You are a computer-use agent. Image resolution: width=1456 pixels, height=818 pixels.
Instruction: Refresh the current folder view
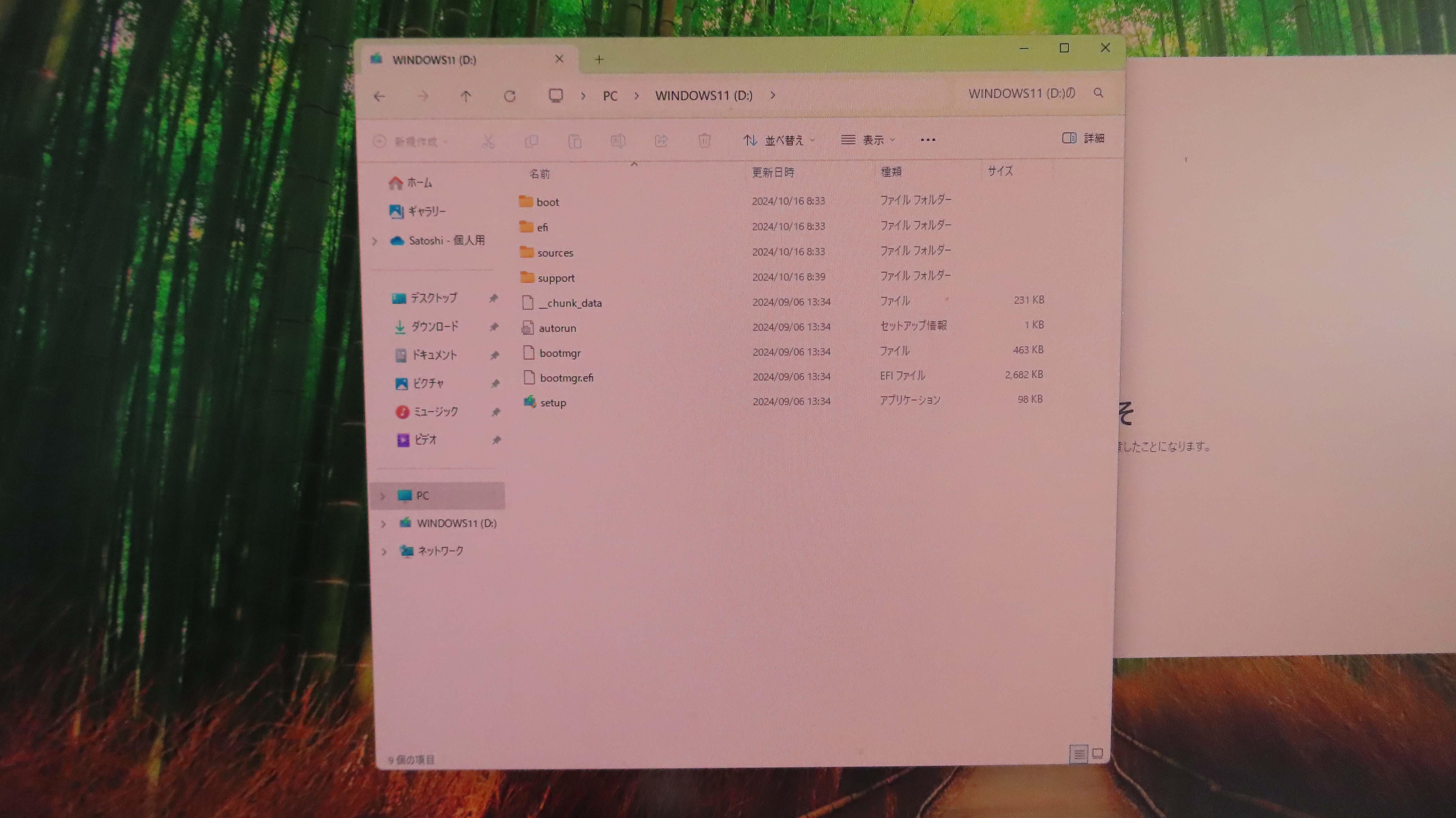pos(510,97)
